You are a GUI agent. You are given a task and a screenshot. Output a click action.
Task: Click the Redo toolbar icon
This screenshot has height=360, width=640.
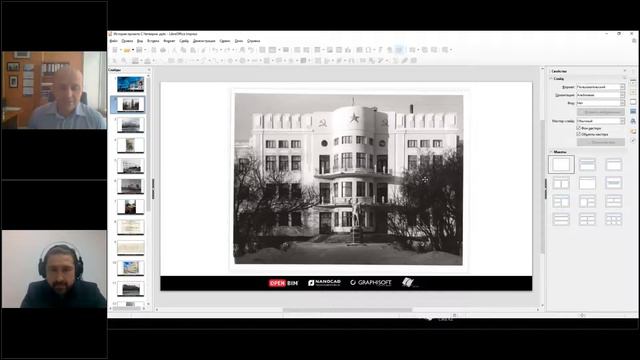(227, 50)
